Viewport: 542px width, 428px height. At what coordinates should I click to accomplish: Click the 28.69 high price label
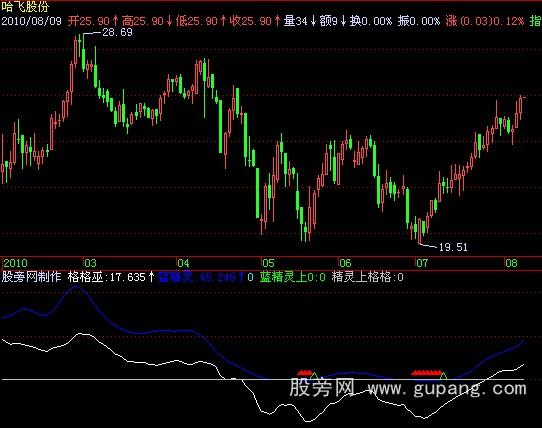pyautogui.click(x=117, y=32)
